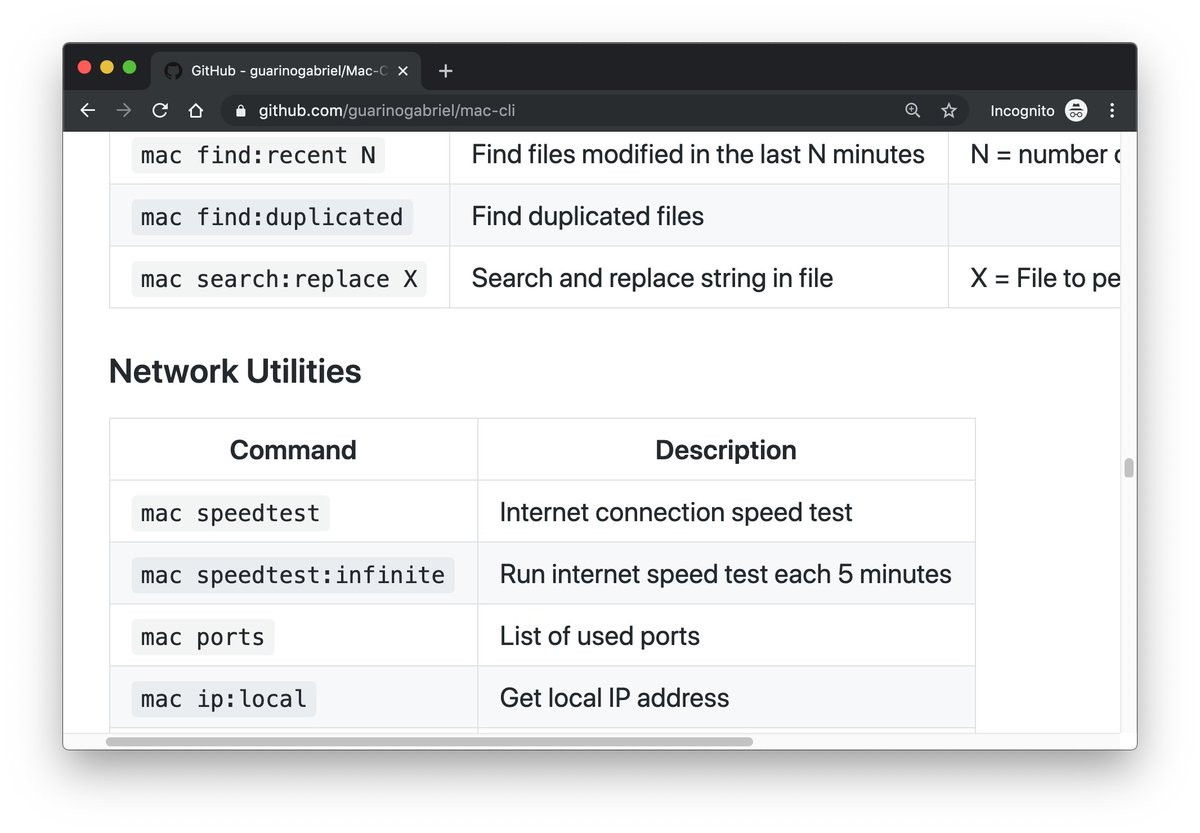
Task: Click the 'mac speedtest:infinite' command code
Action: pos(293,575)
